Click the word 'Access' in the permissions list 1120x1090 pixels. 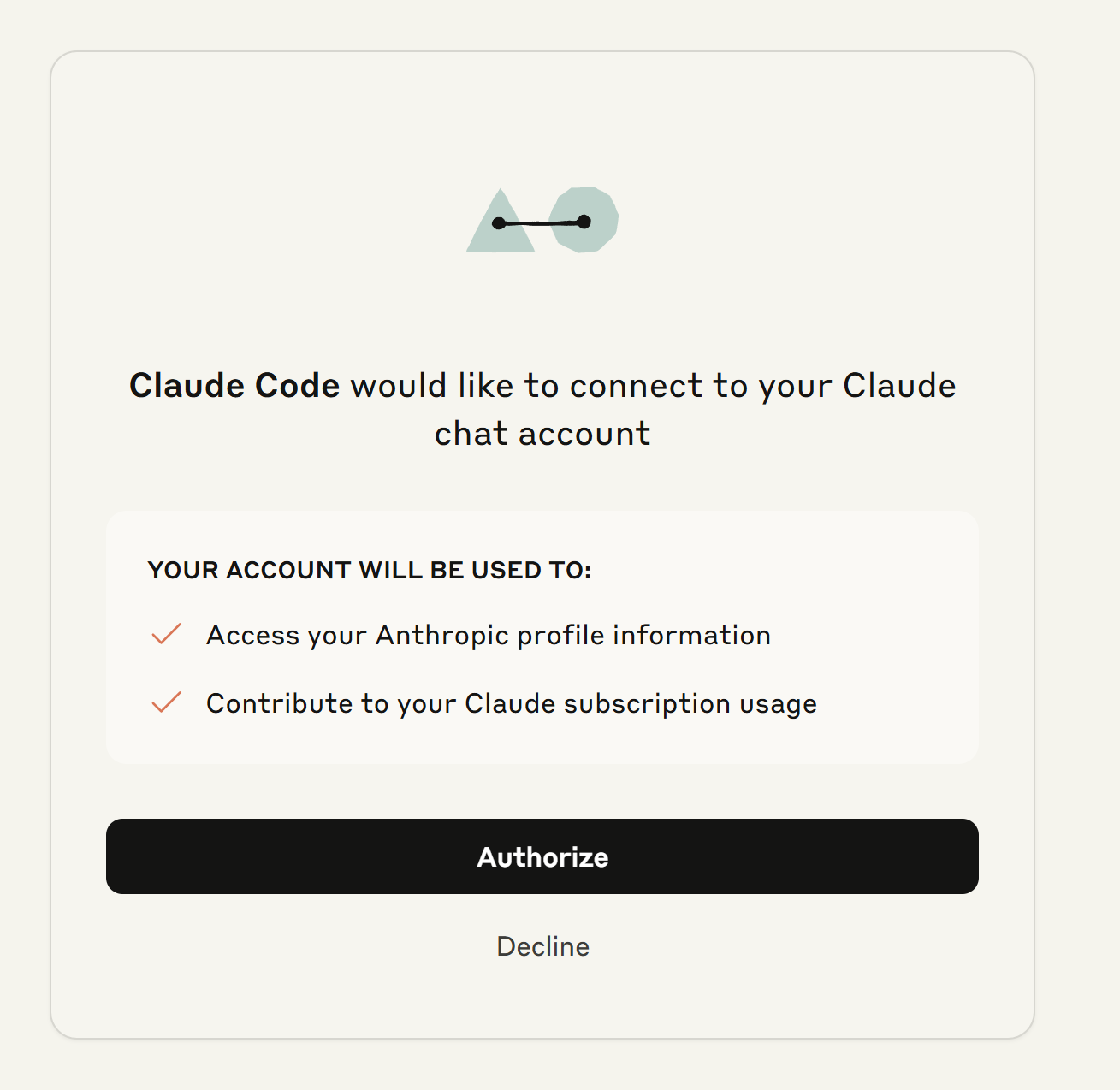(253, 636)
